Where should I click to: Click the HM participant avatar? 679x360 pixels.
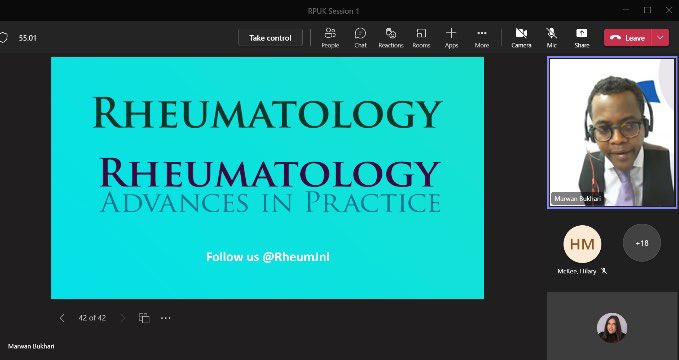coord(582,244)
